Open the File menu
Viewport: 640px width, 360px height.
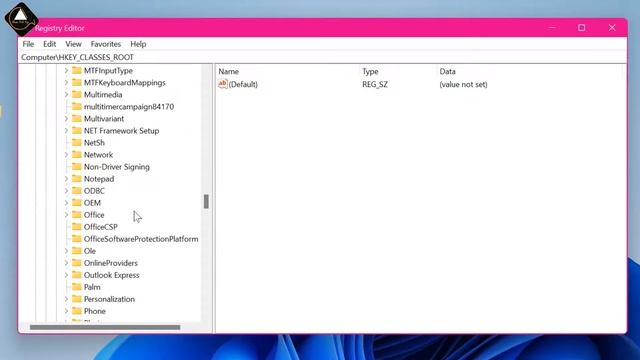tap(28, 44)
